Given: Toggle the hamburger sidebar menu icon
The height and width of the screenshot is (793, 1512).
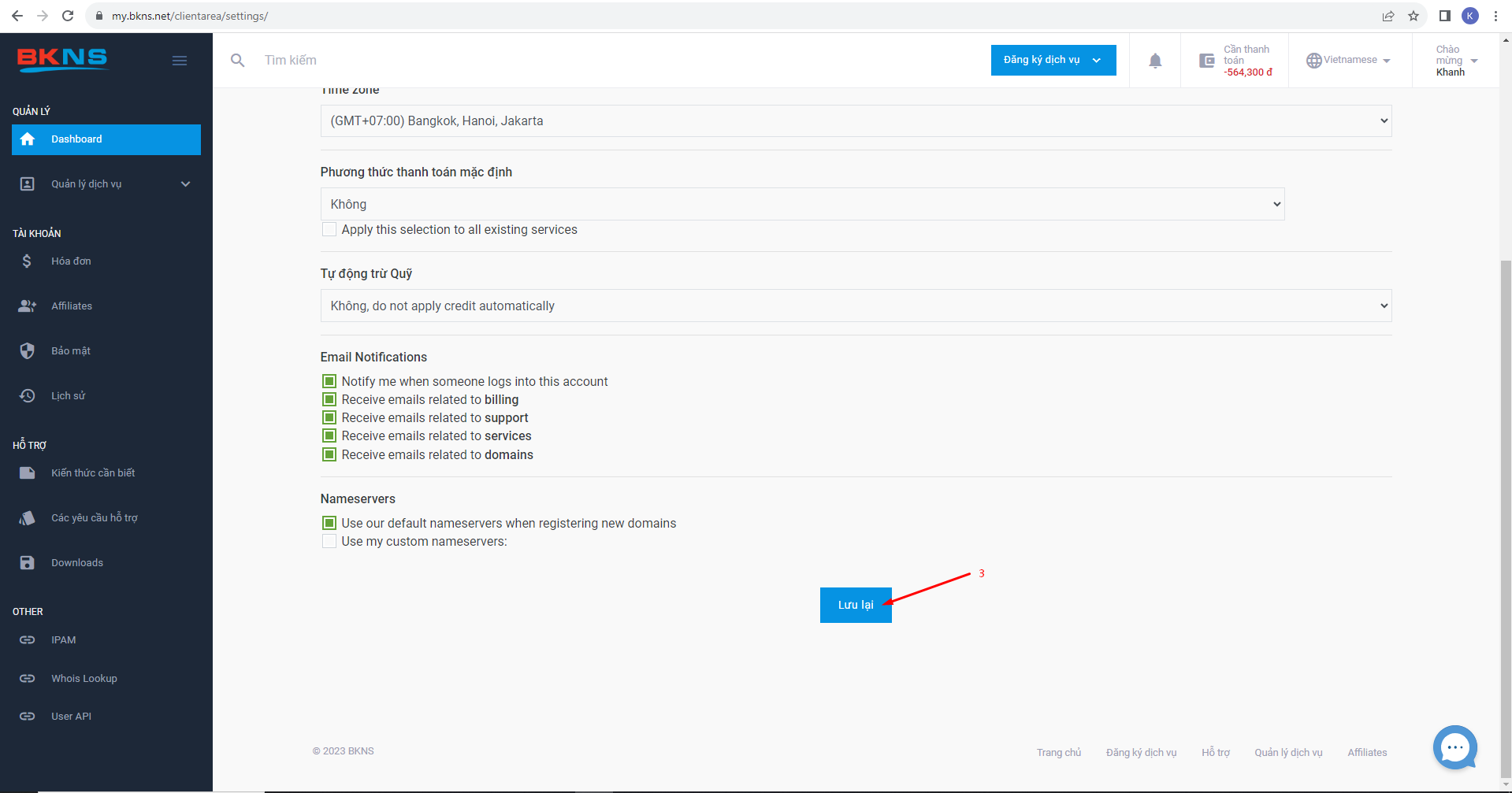Looking at the screenshot, I should tap(180, 61).
